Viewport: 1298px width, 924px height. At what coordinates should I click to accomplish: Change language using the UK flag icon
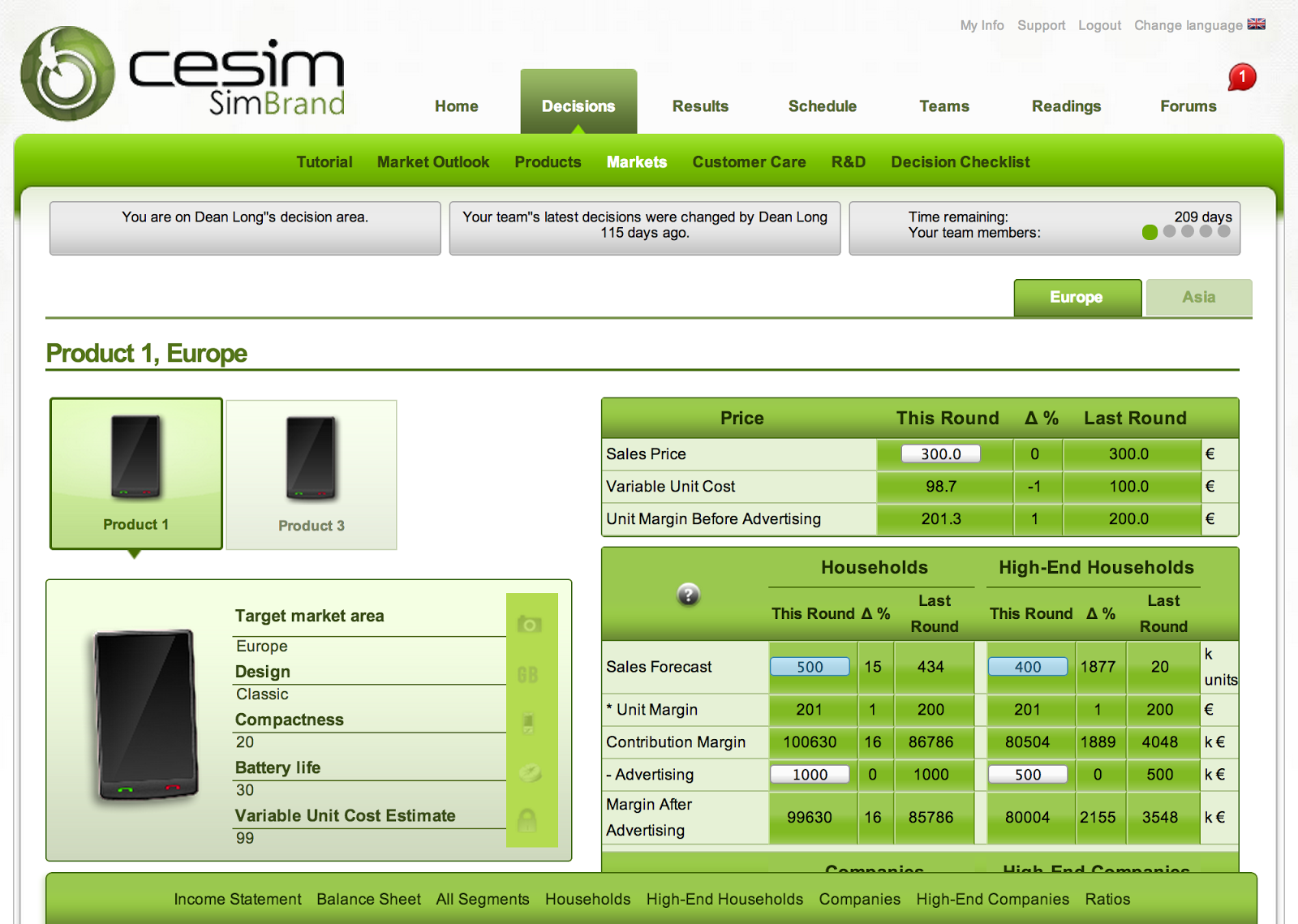tap(1256, 24)
